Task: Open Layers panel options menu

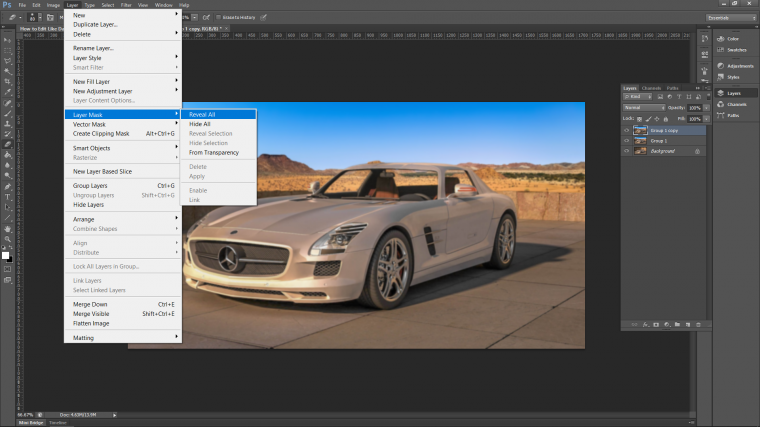Action: (x=707, y=88)
